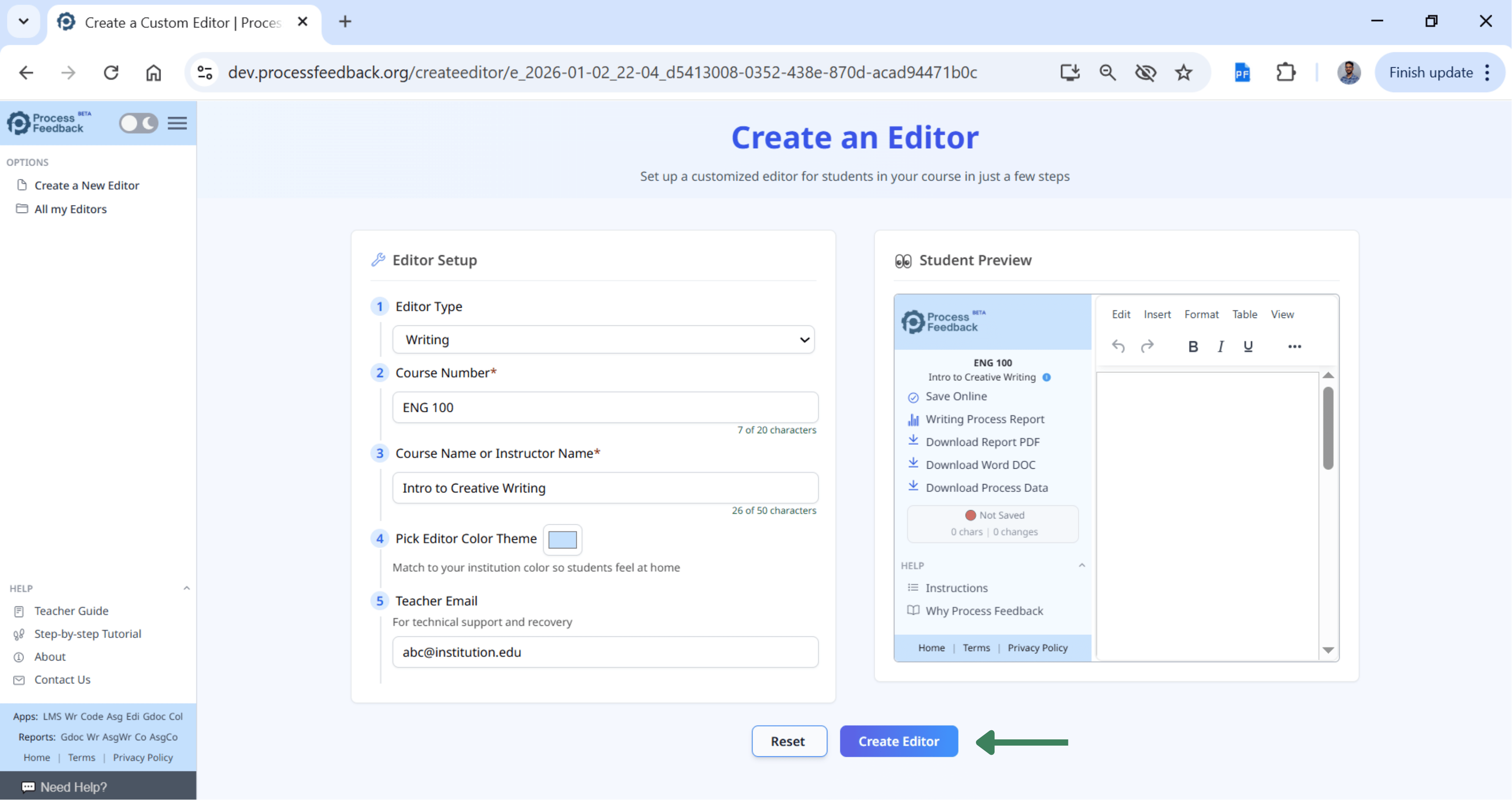This screenshot has width=1512, height=800.
Task: Click the Italic formatting icon
Action: (1220, 347)
